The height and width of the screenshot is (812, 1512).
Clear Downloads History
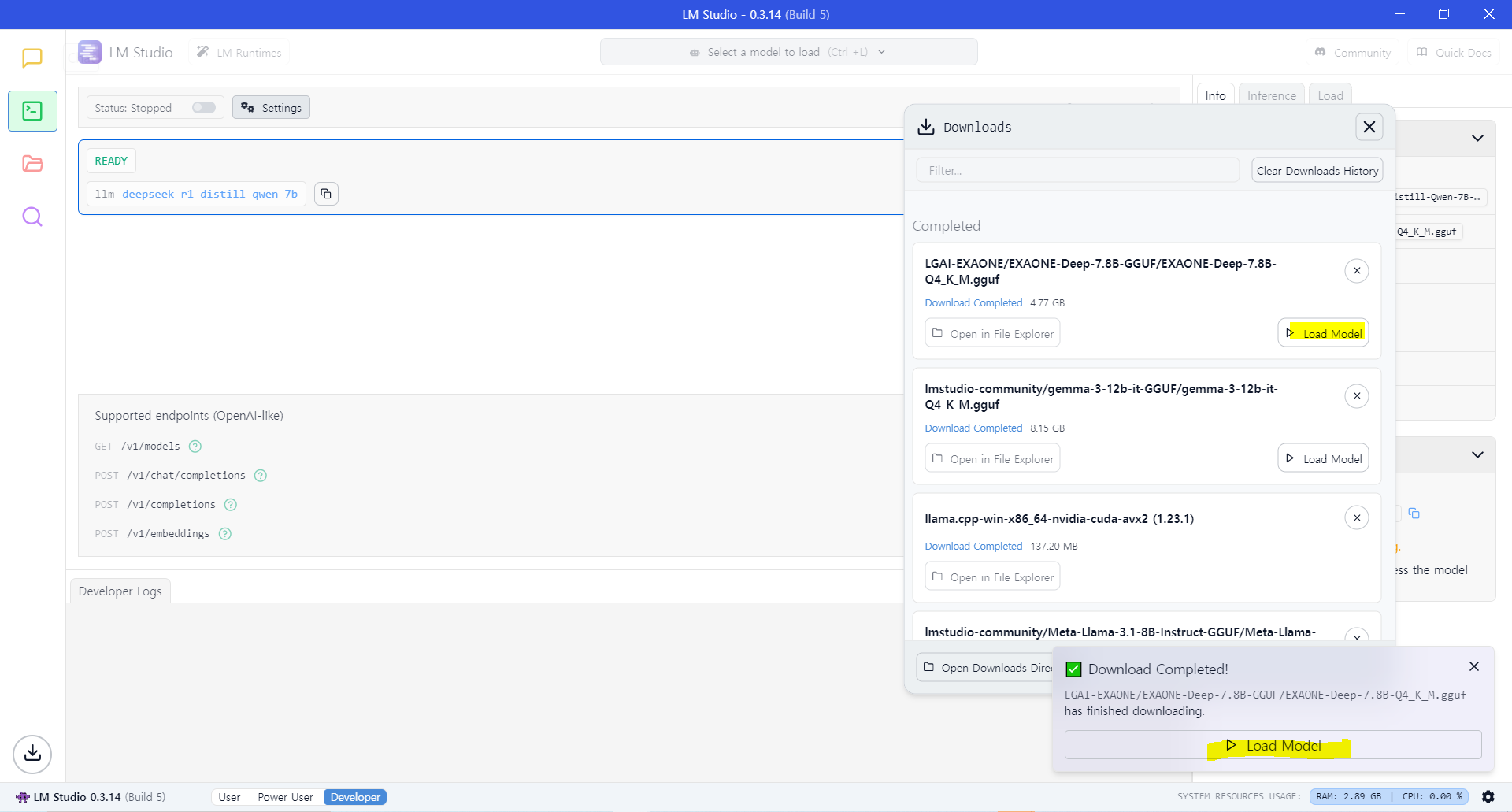coord(1317,171)
